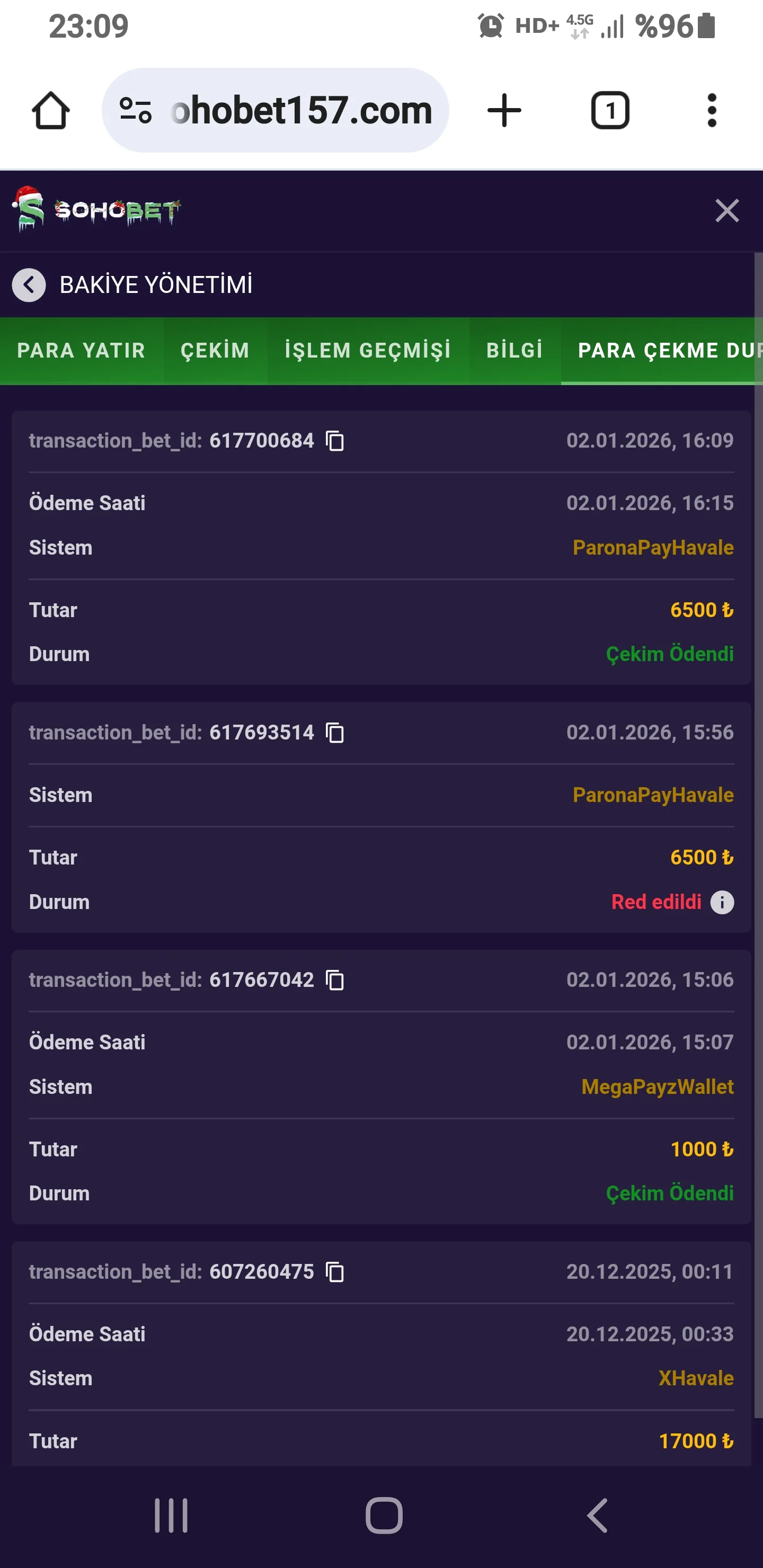This screenshot has width=763, height=1568.
Task: Tap the browser home icon
Action: pyautogui.click(x=50, y=111)
